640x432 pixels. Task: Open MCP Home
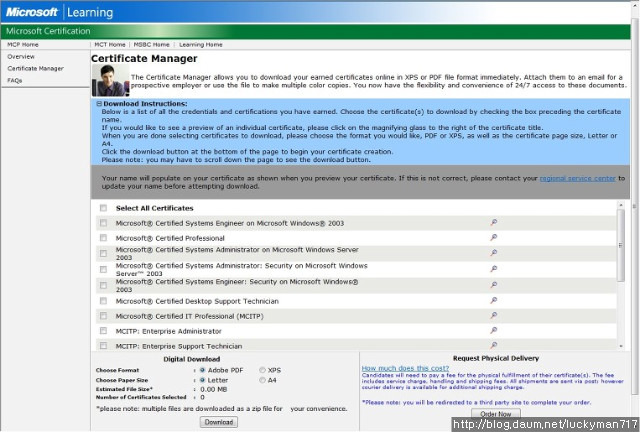[x=23, y=45]
